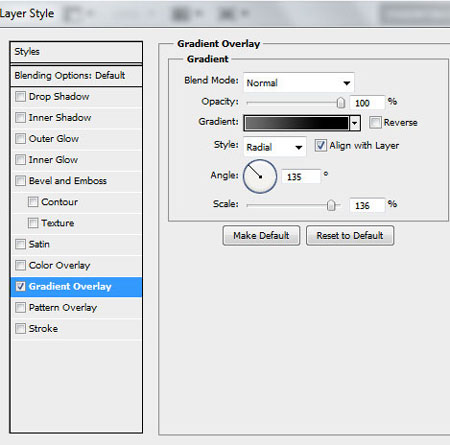Click the Reset to Default button
The image size is (450, 445).
[x=350, y=236]
